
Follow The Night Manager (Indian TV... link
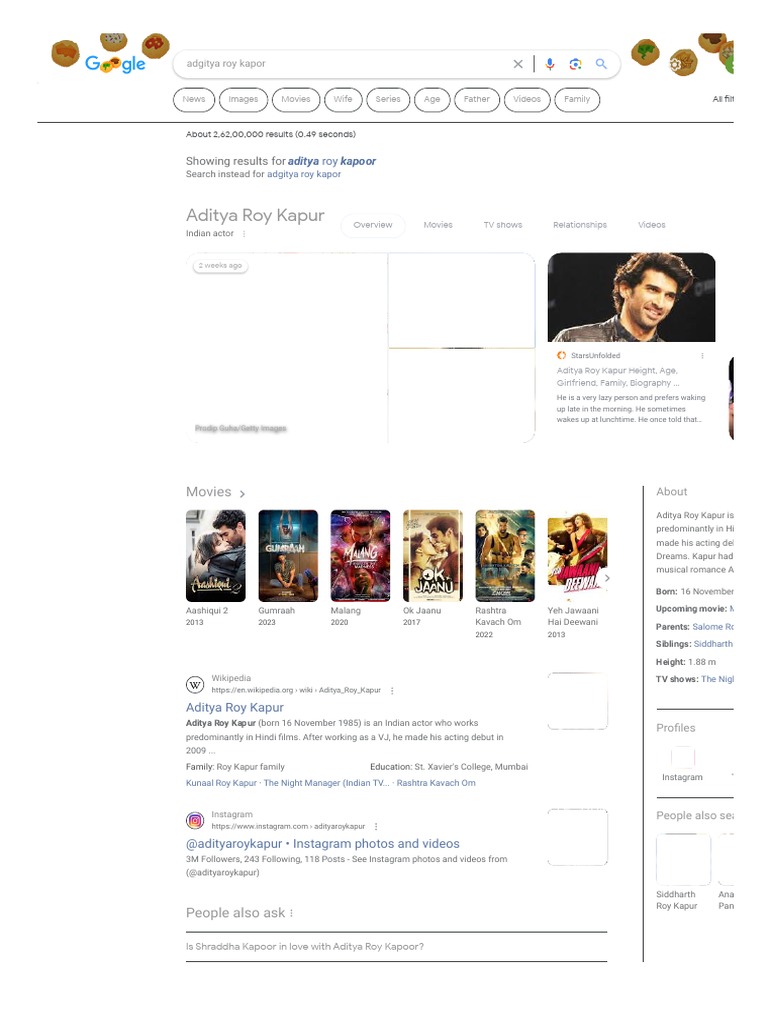click(327, 783)
